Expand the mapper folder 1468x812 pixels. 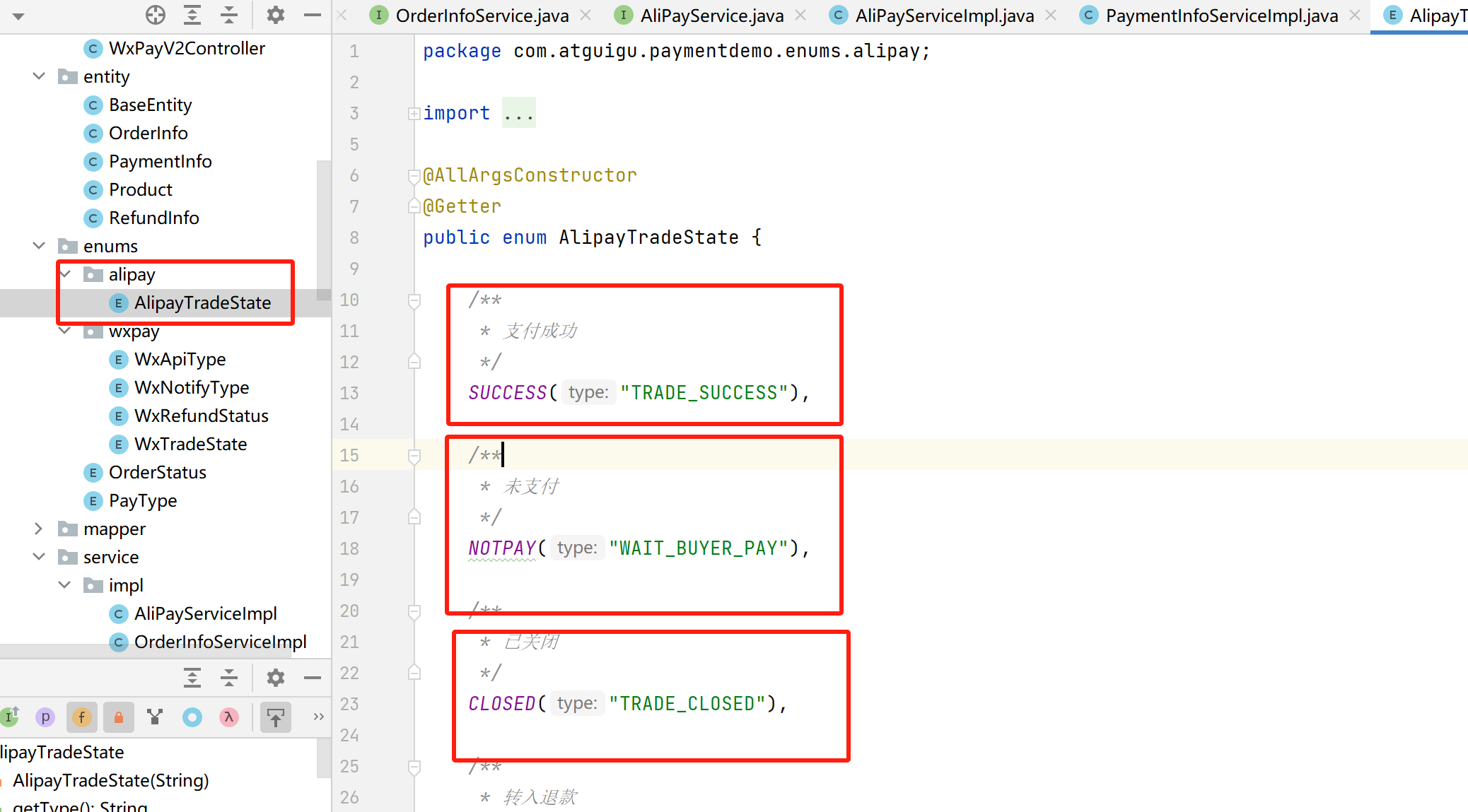pyautogui.click(x=39, y=529)
